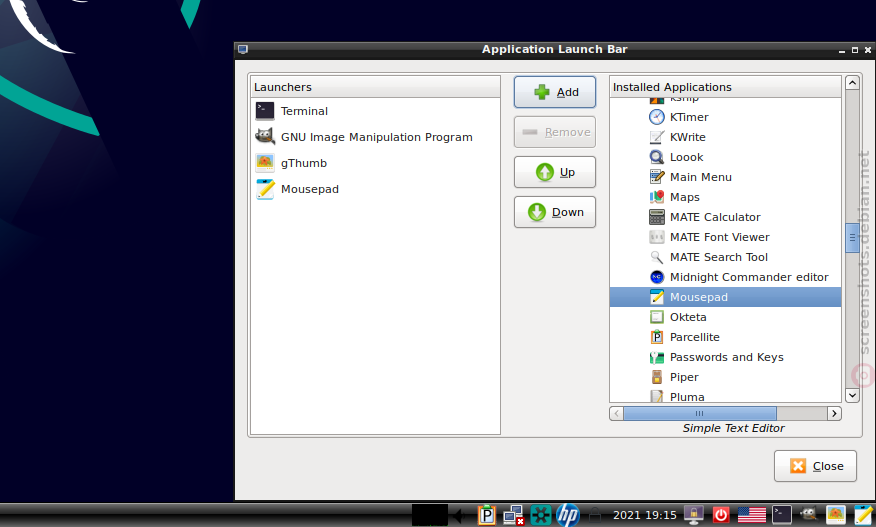This screenshot has width=876, height=527.
Task: Click the MATE Calculator icon
Action: coord(656,217)
